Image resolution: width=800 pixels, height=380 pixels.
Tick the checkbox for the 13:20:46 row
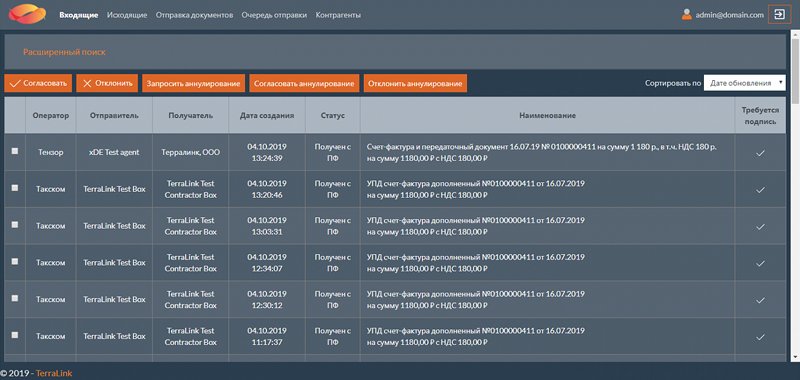(x=15, y=188)
